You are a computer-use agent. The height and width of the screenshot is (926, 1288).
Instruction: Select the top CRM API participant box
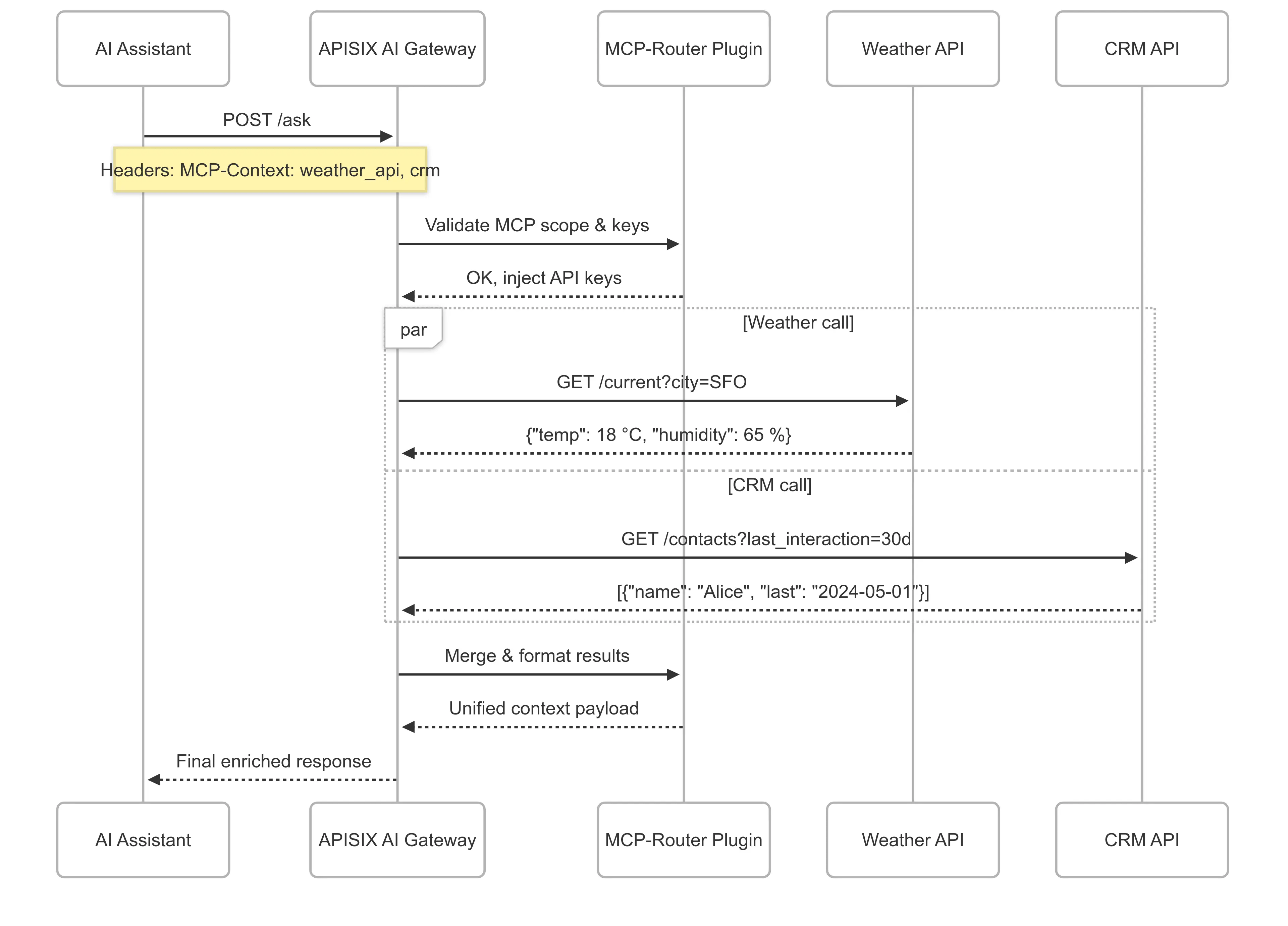click(x=1141, y=49)
